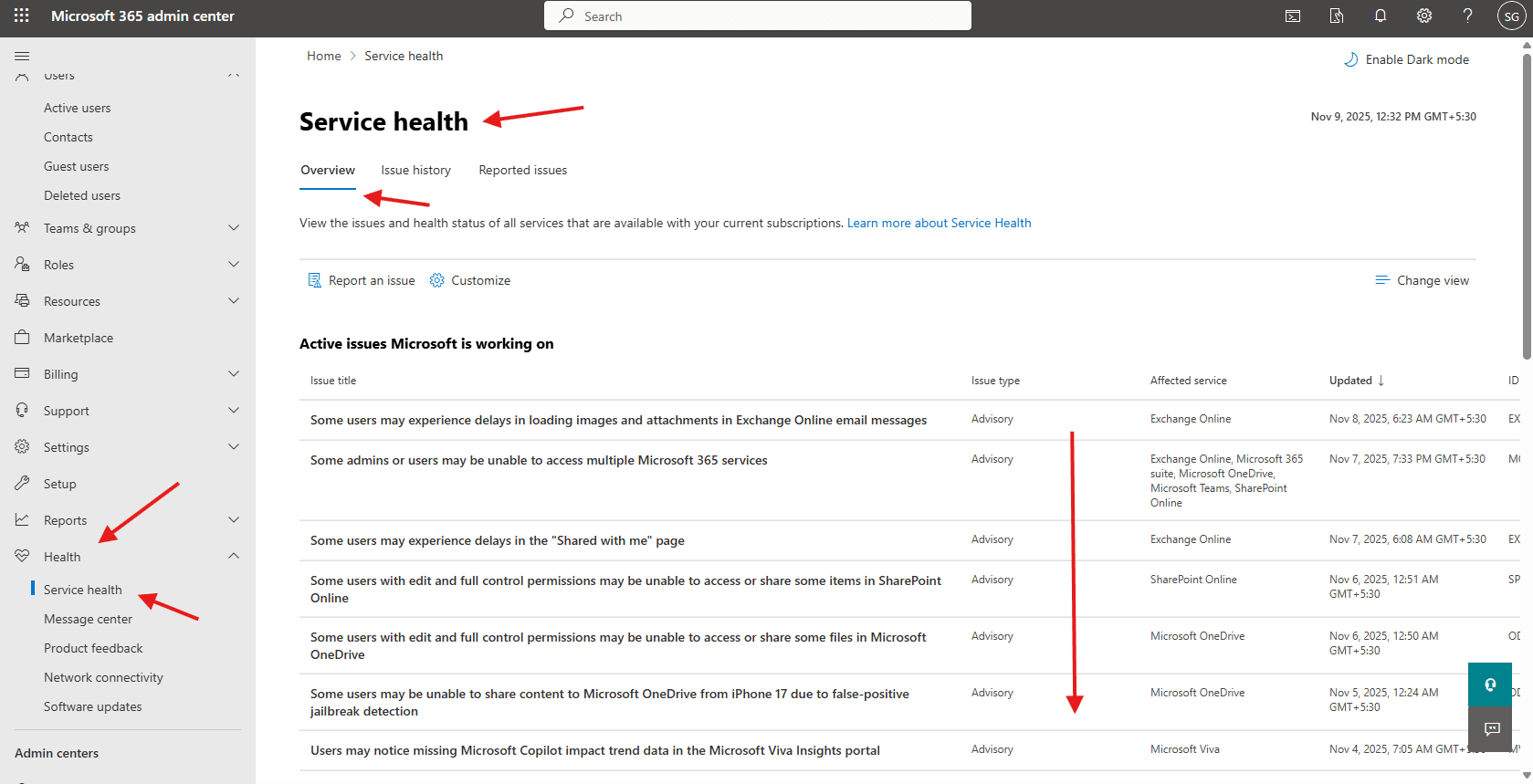Open the settings gear in header
Viewport: 1533px width, 784px height.
click(1424, 16)
